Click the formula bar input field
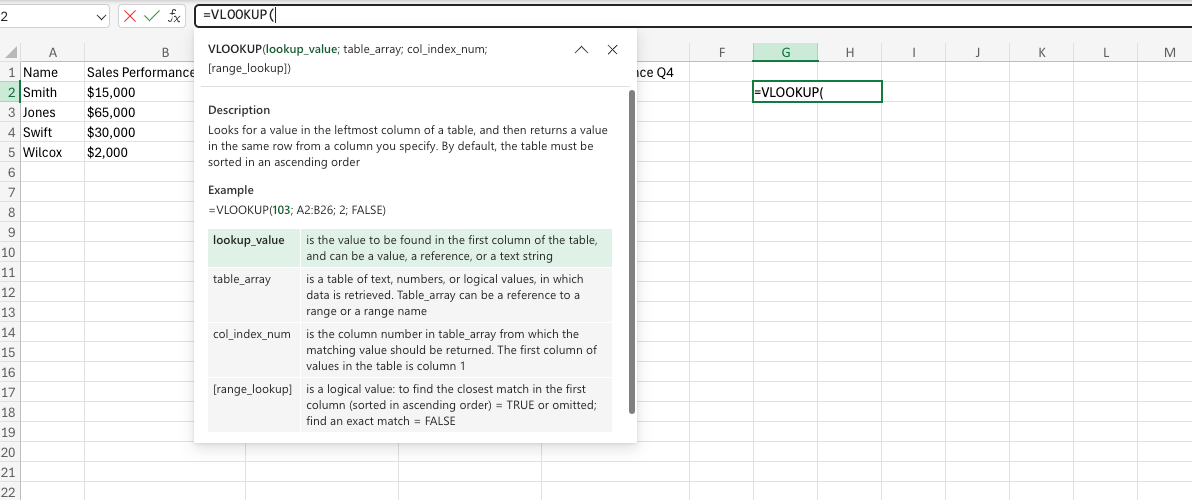This screenshot has height=500, width=1192. point(693,16)
